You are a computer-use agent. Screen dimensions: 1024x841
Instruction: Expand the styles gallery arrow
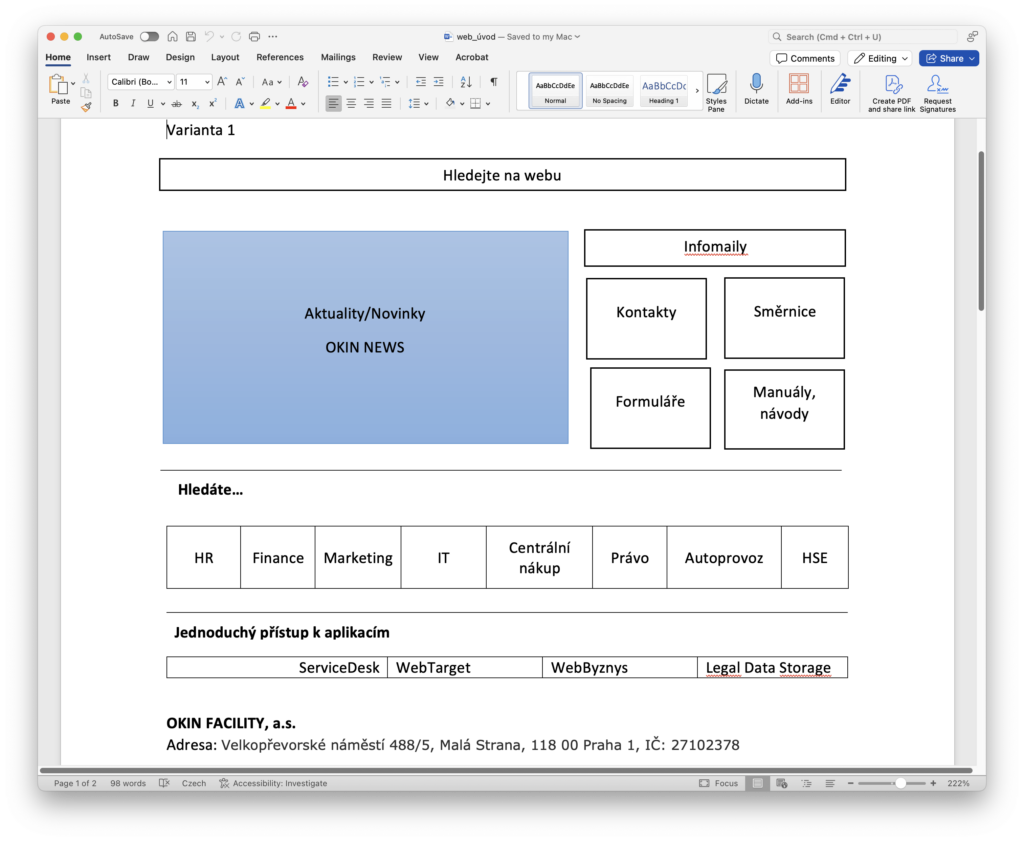[697, 91]
